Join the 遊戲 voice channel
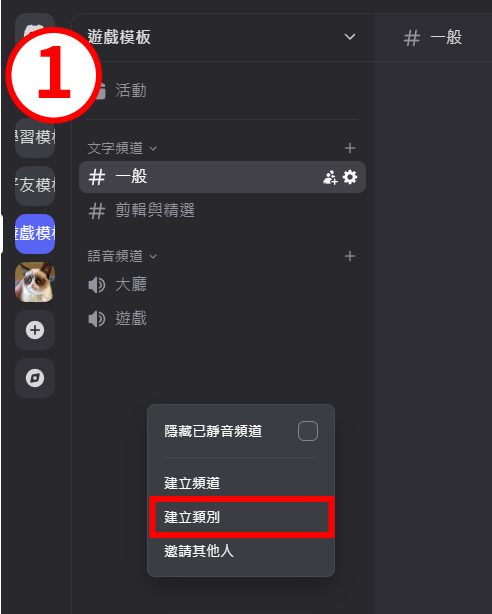 point(222,318)
